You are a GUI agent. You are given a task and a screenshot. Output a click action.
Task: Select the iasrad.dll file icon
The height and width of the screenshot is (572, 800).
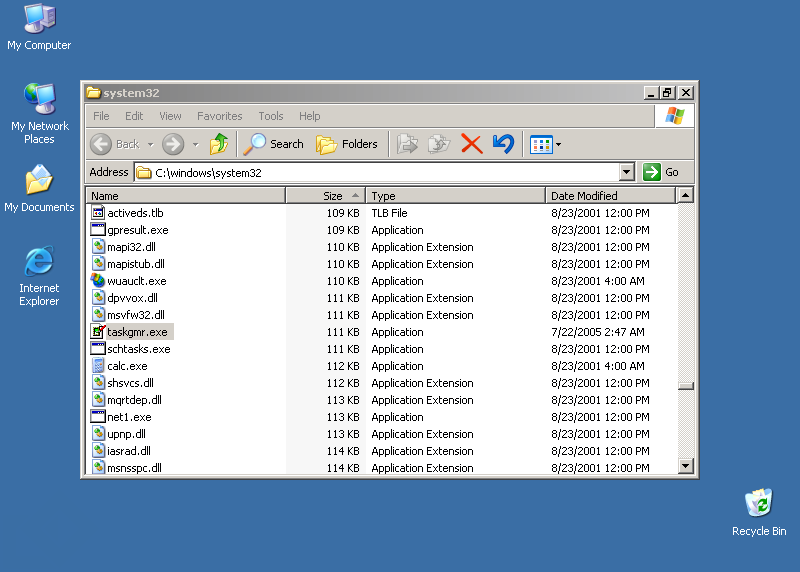click(98, 451)
